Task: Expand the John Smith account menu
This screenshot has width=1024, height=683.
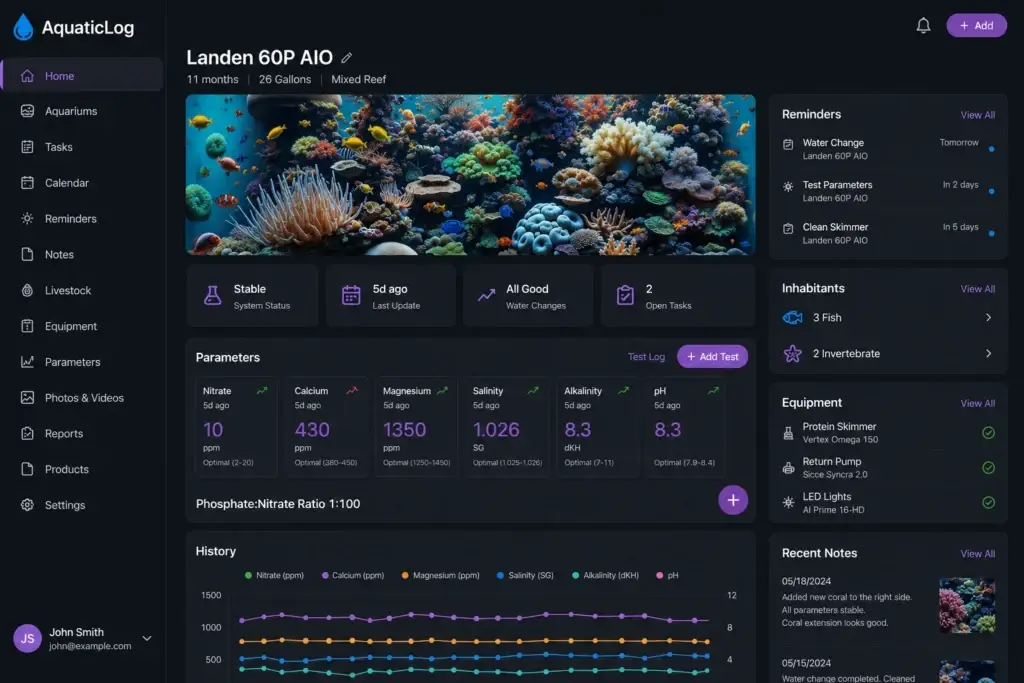Action: click(x=147, y=639)
